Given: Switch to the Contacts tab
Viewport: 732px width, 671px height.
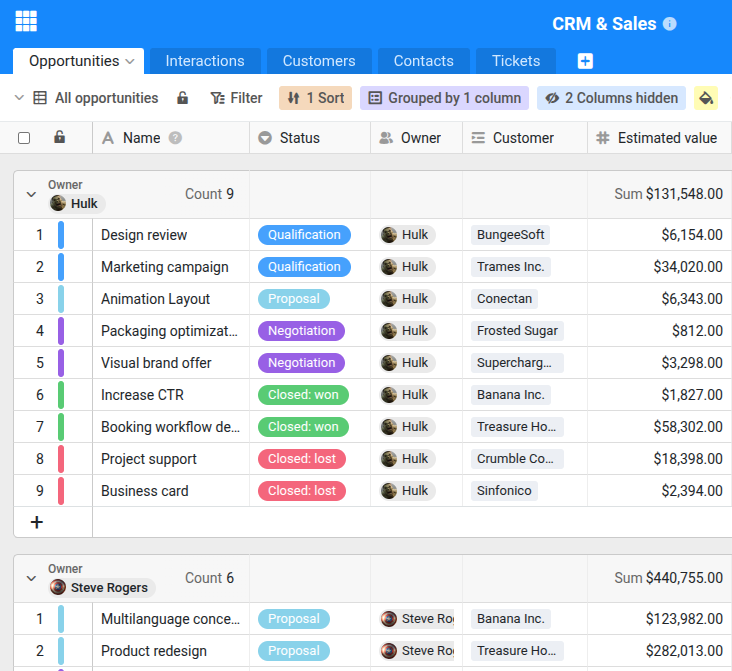Looking at the screenshot, I should (x=424, y=61).
